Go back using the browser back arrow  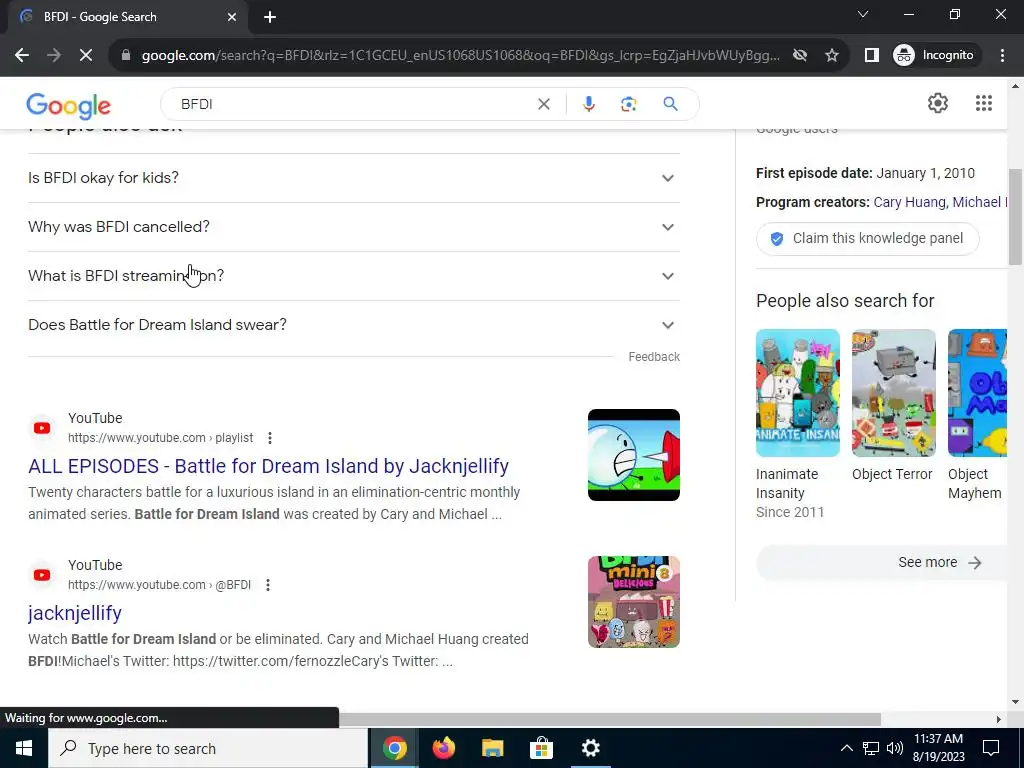[22, 56]
